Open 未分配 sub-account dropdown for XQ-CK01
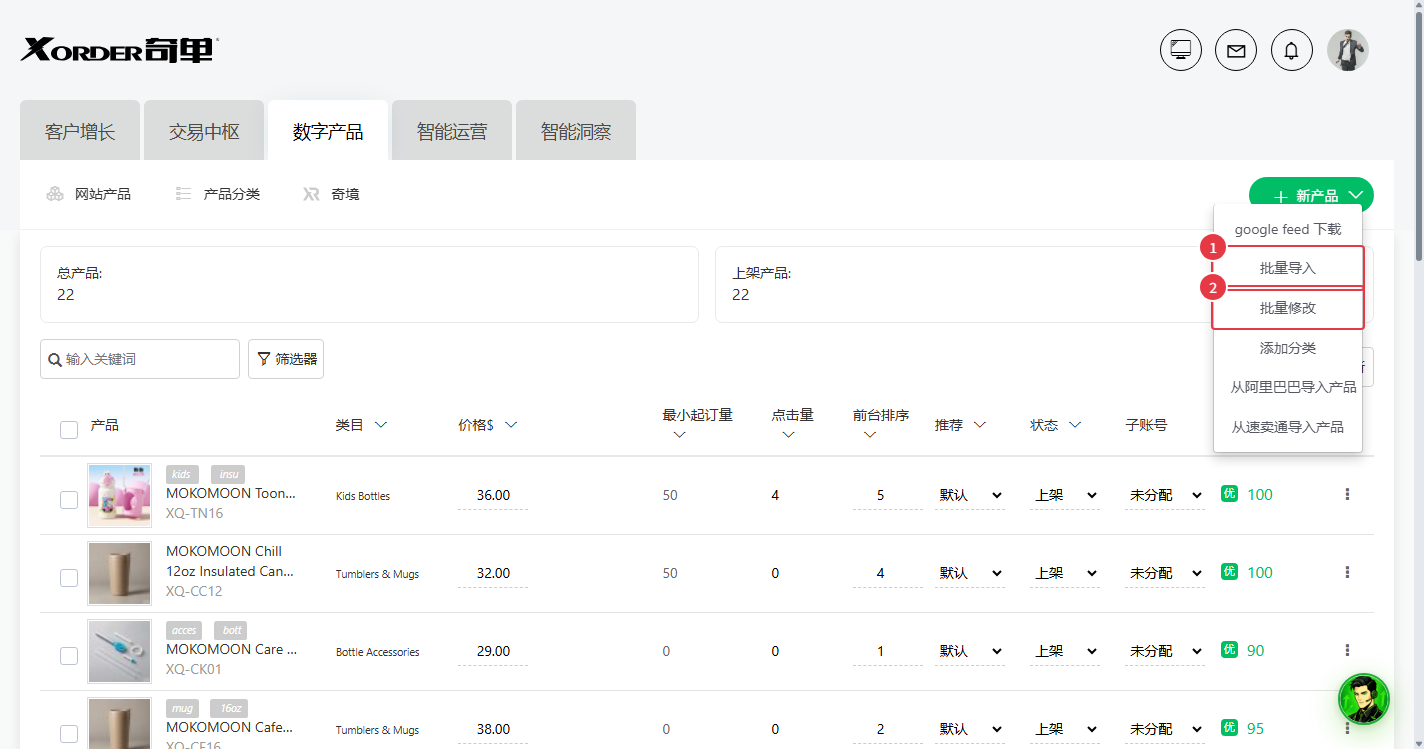Image resolution: width=1424 pixels, height=749 pixels. click(x=1165, y=651)
